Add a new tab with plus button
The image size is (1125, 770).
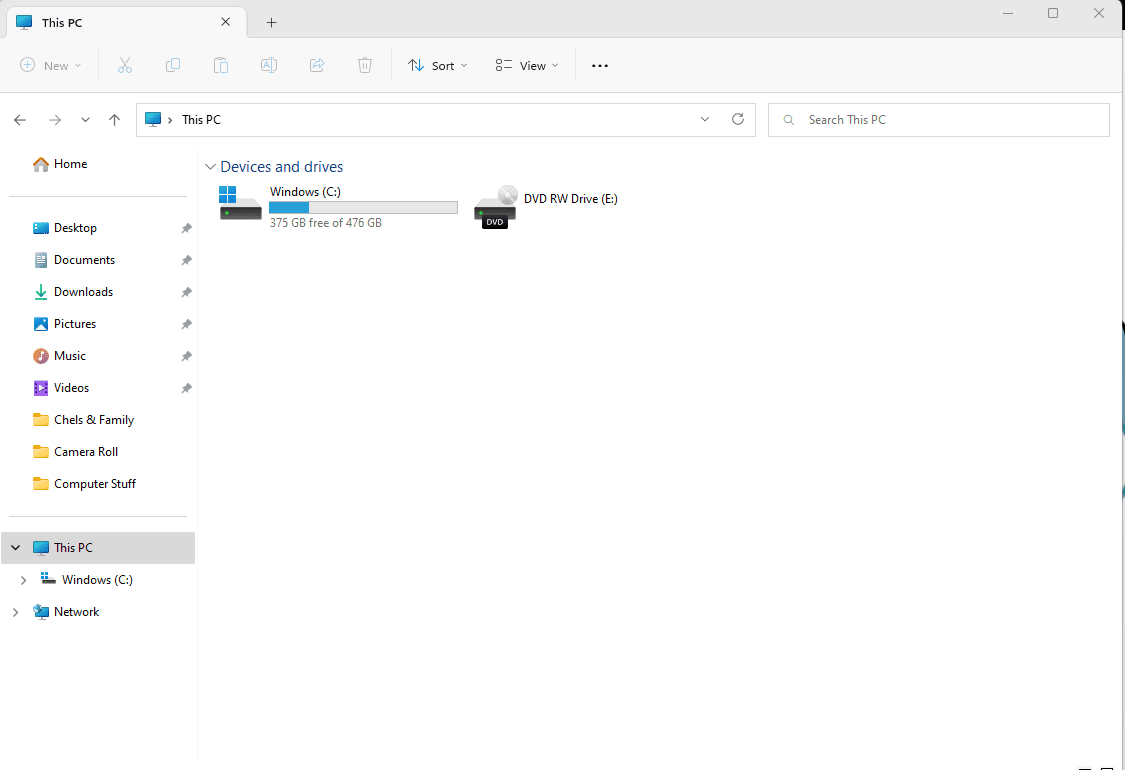click(x=271, y=22)
